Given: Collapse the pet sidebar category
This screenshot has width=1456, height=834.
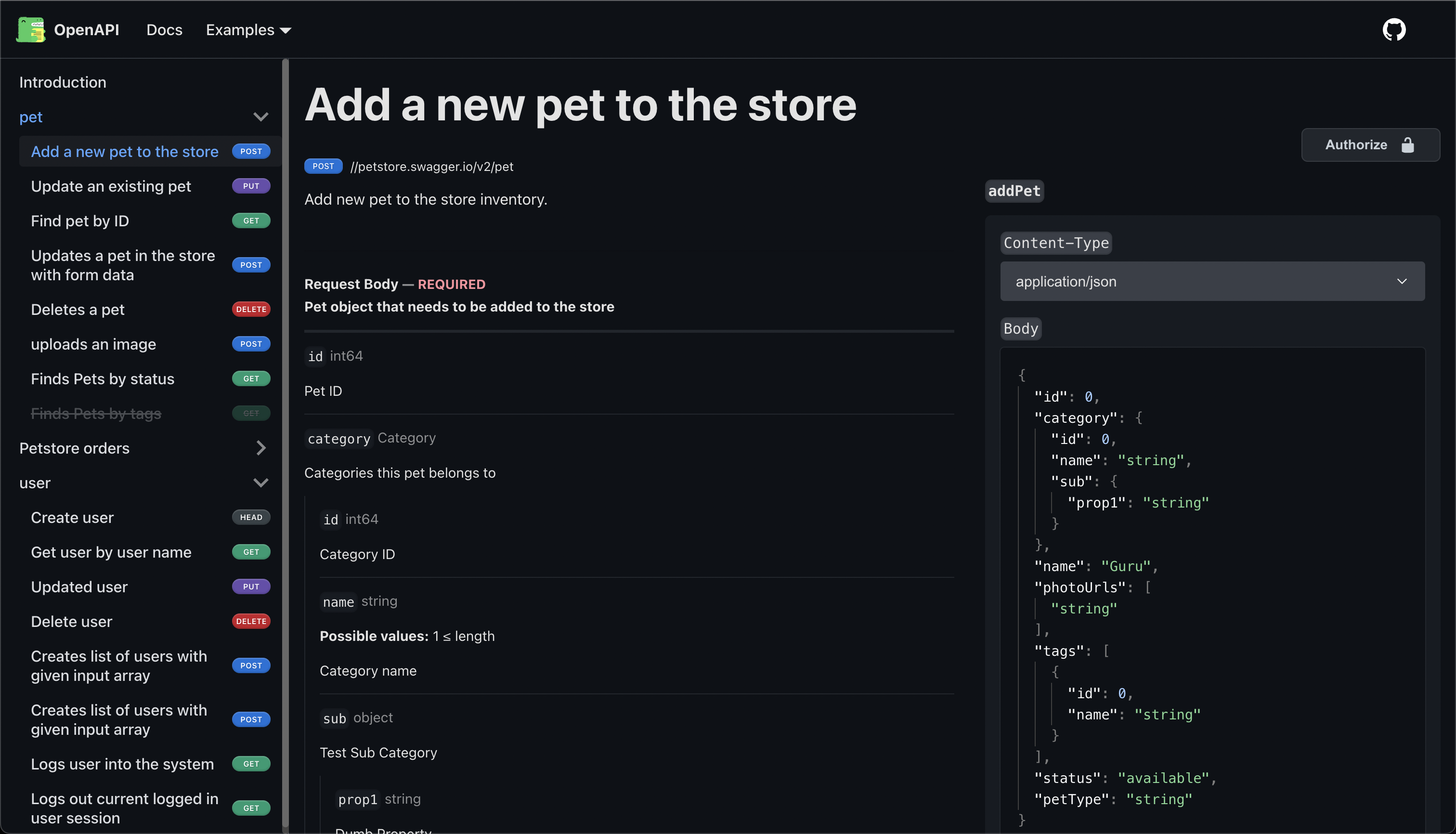Looking at the screenshot, I should [x=260, y=117].
